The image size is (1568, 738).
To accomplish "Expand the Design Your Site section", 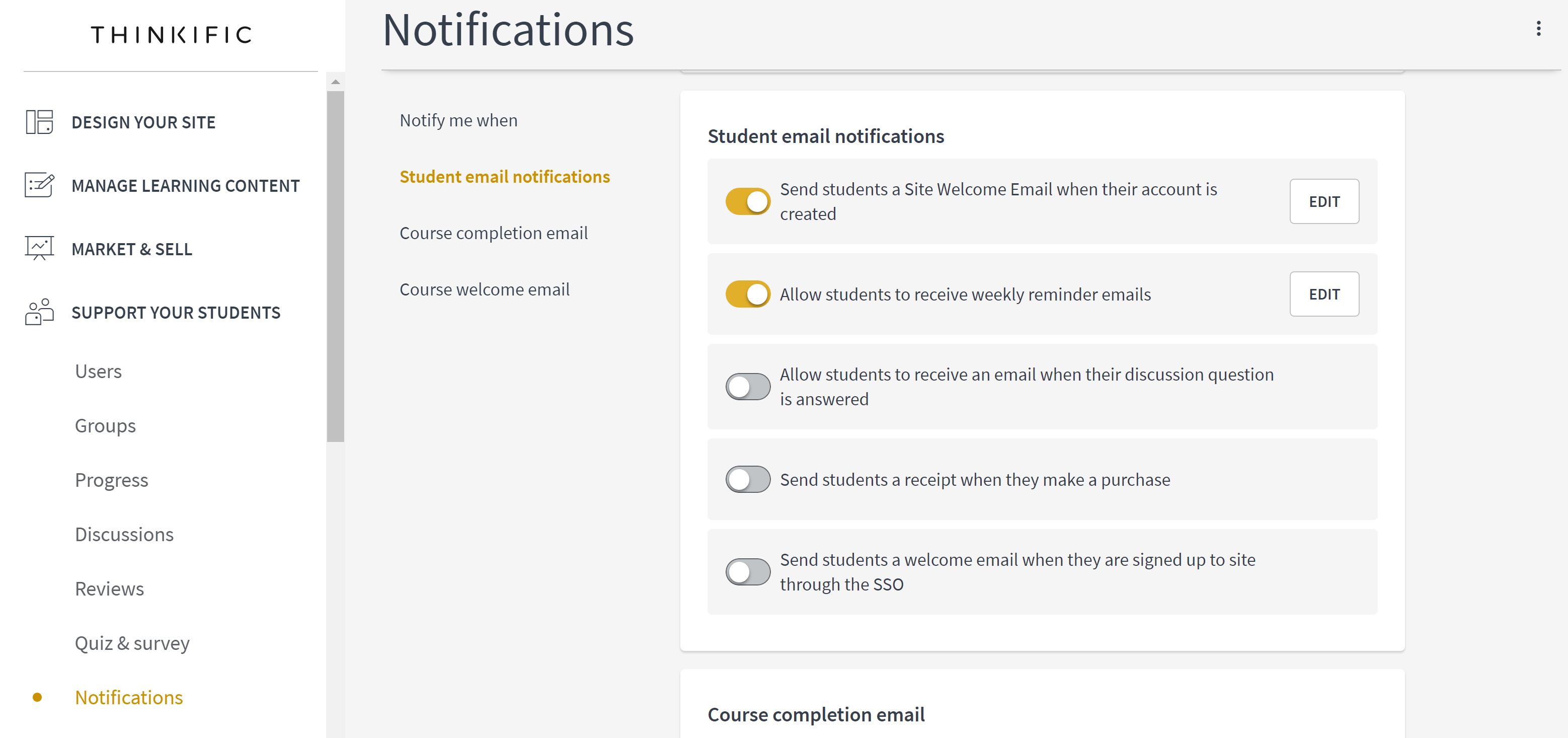I will point(143,122).
